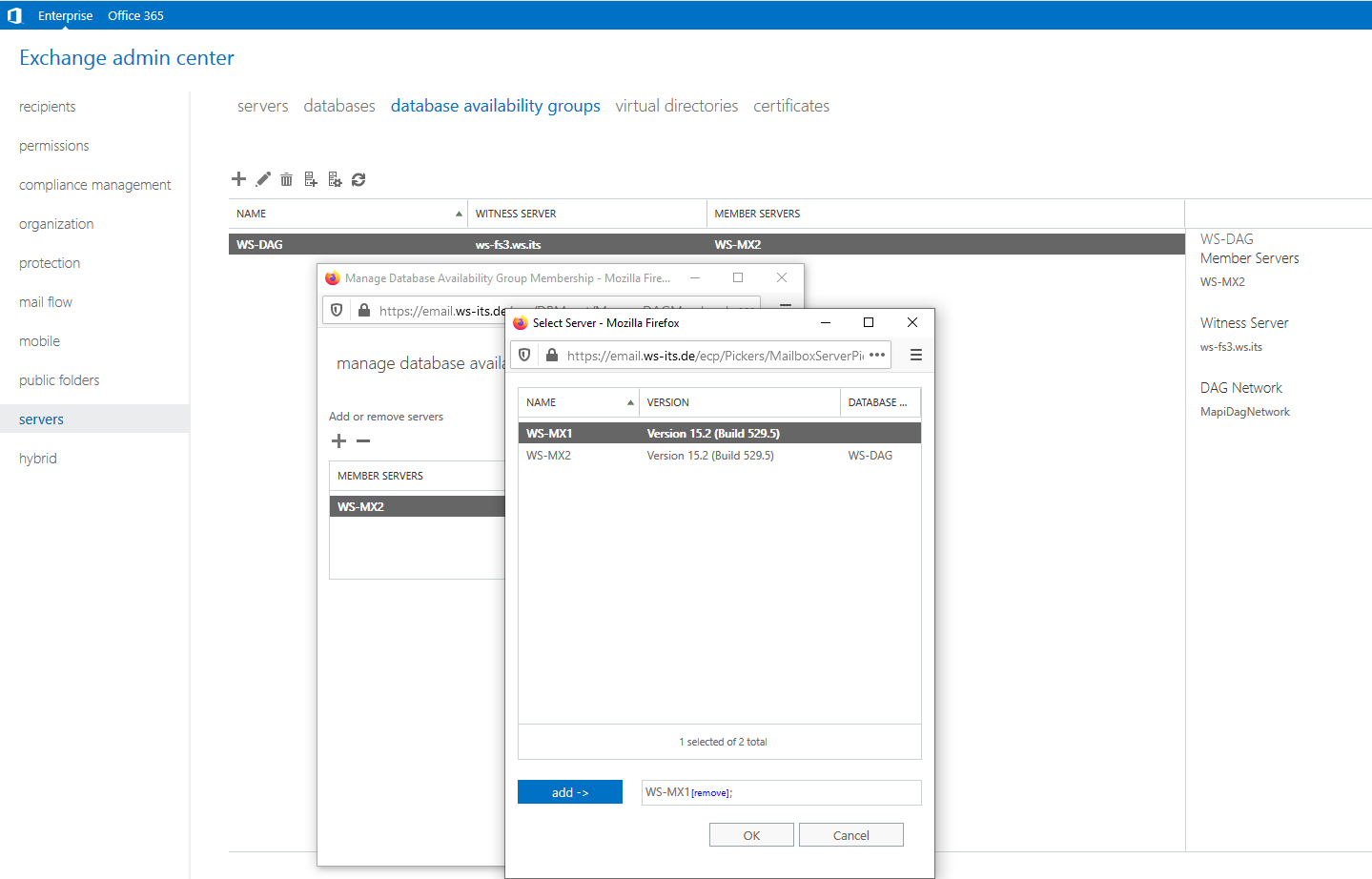
Task: Add a new database availability group
Action: 238,178
